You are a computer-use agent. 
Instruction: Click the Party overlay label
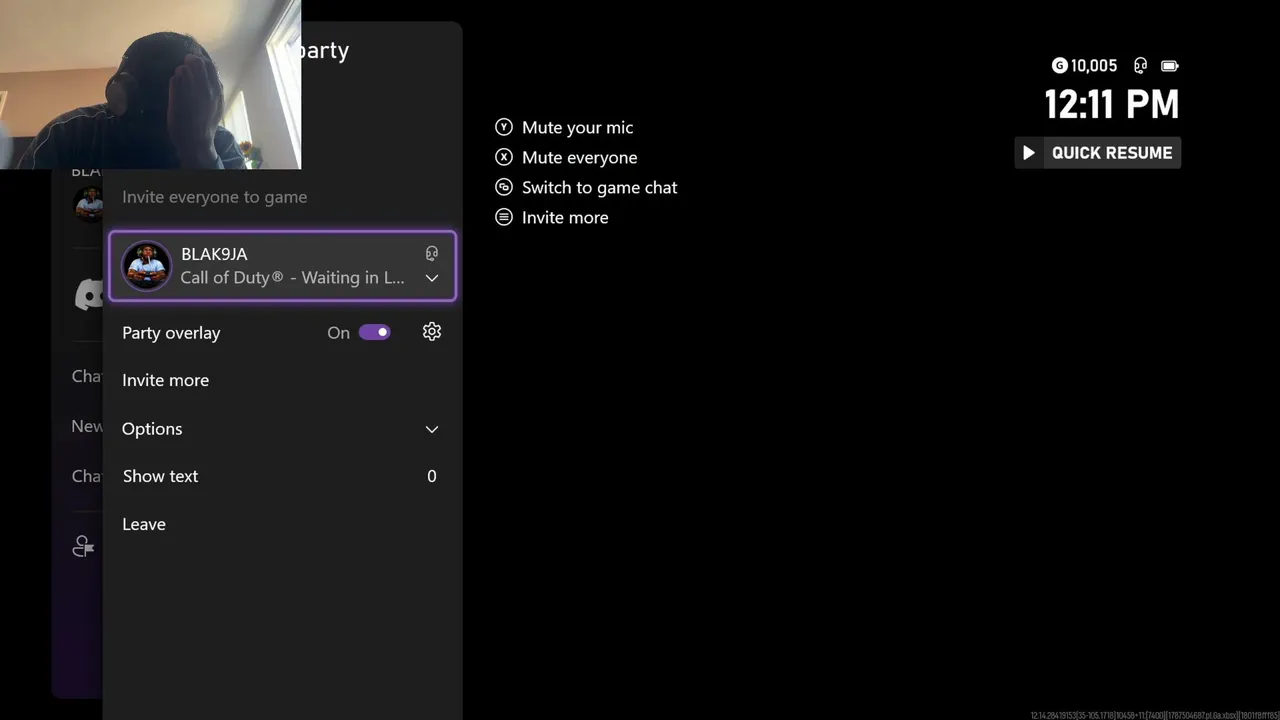(x=171, y=333)
